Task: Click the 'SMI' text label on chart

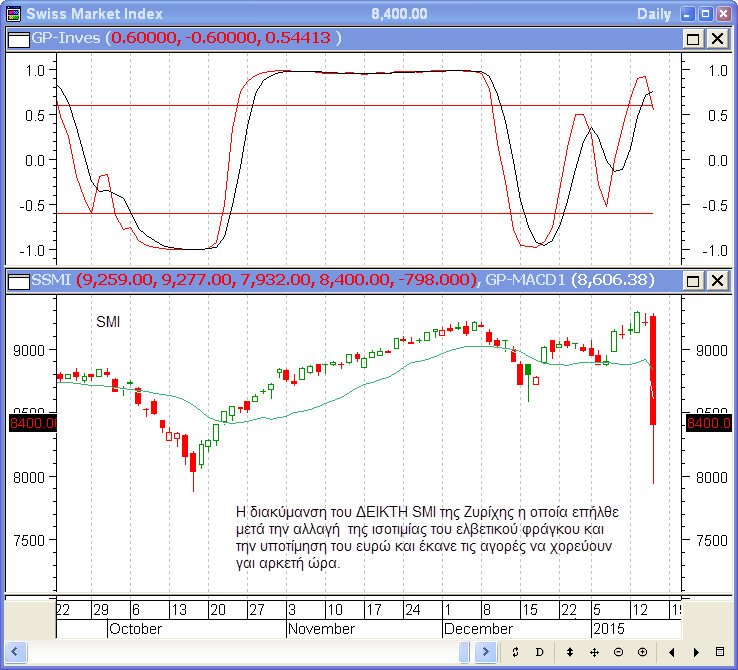Action: [x=108, y=322]
